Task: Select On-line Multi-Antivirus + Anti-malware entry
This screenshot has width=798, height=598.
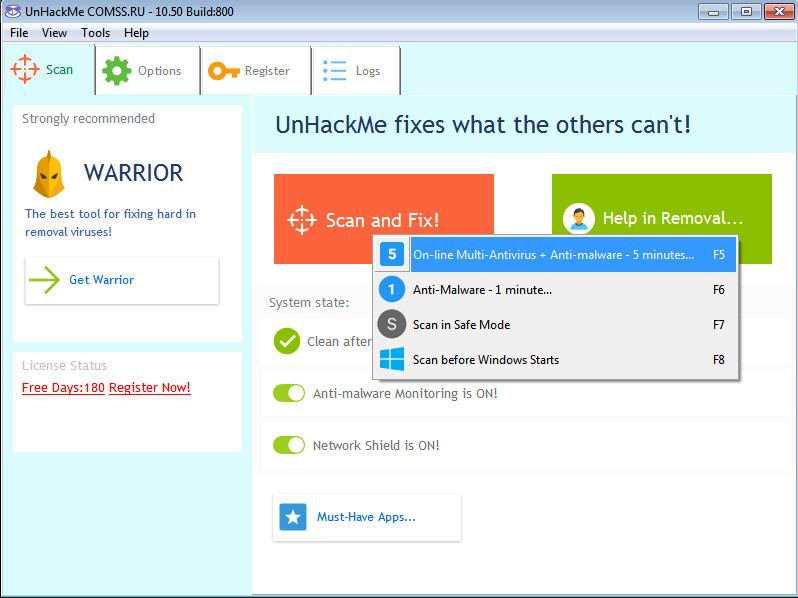Action: click(x=556, y=254)
